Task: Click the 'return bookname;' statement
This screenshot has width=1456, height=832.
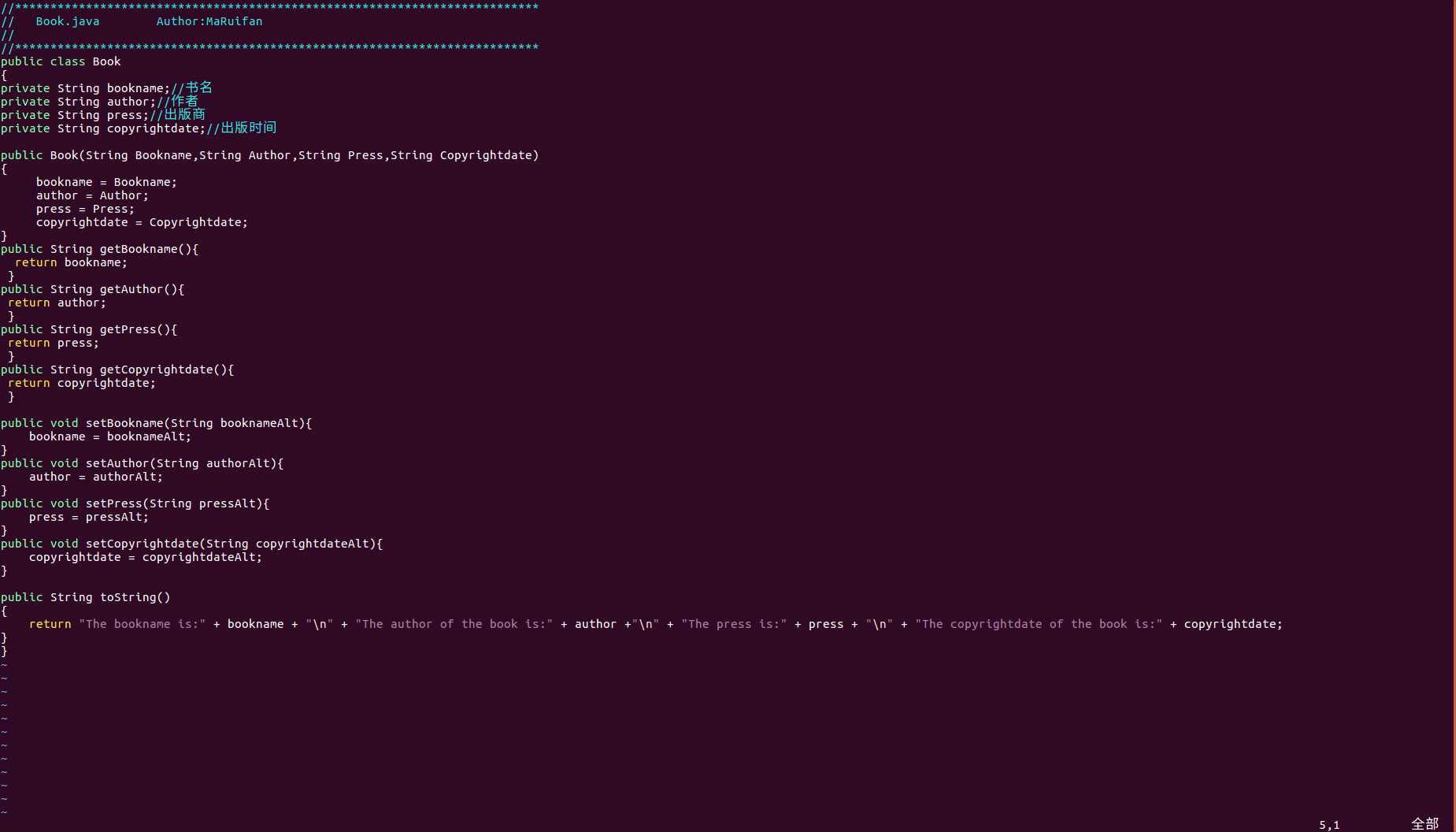Action: coord(71,262)
